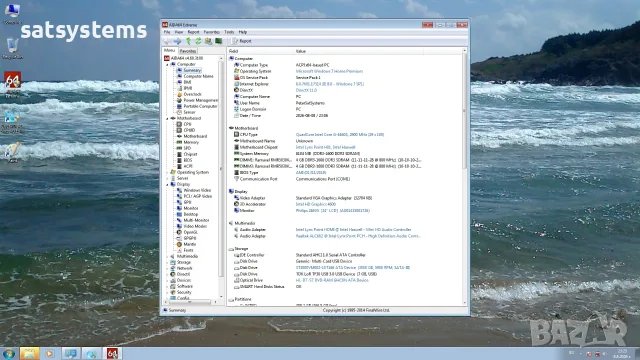Viewport: 640px width, 360px height.
Task: Click the Microsoft Windows 7 Home Premium link
Action: 329,71
